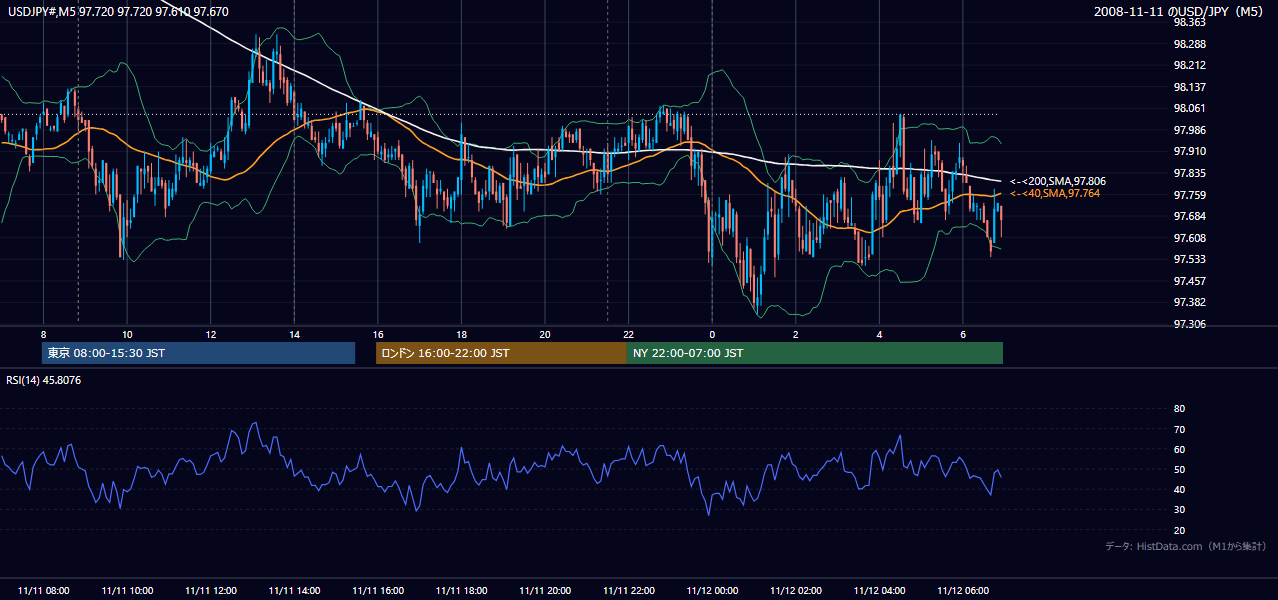Click the 11/11 20:00 bottom time label
The height and width of the screenshot is (600, 1278).
[x=544, y=591]
